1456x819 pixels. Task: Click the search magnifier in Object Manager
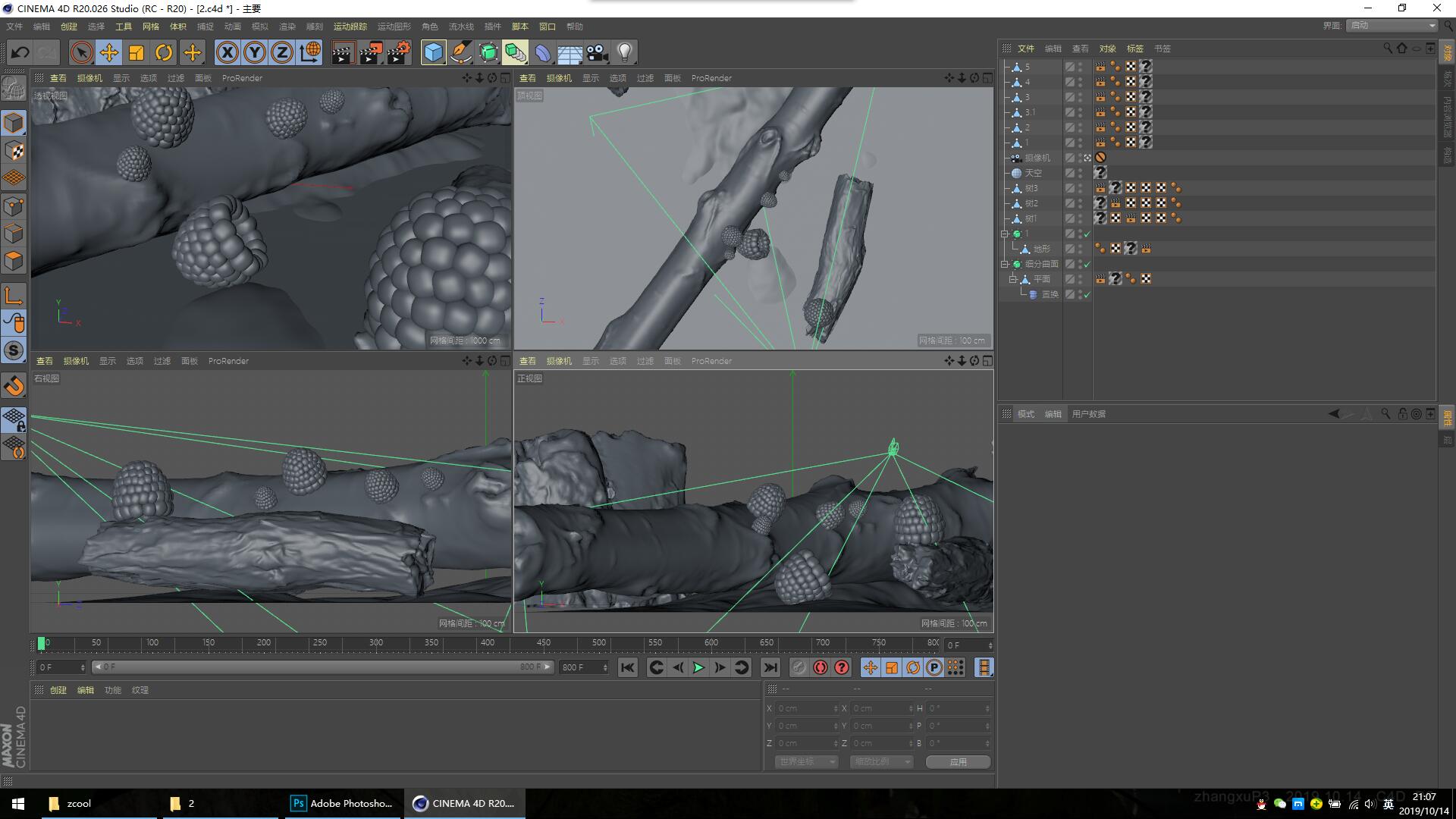point(1388,48)
